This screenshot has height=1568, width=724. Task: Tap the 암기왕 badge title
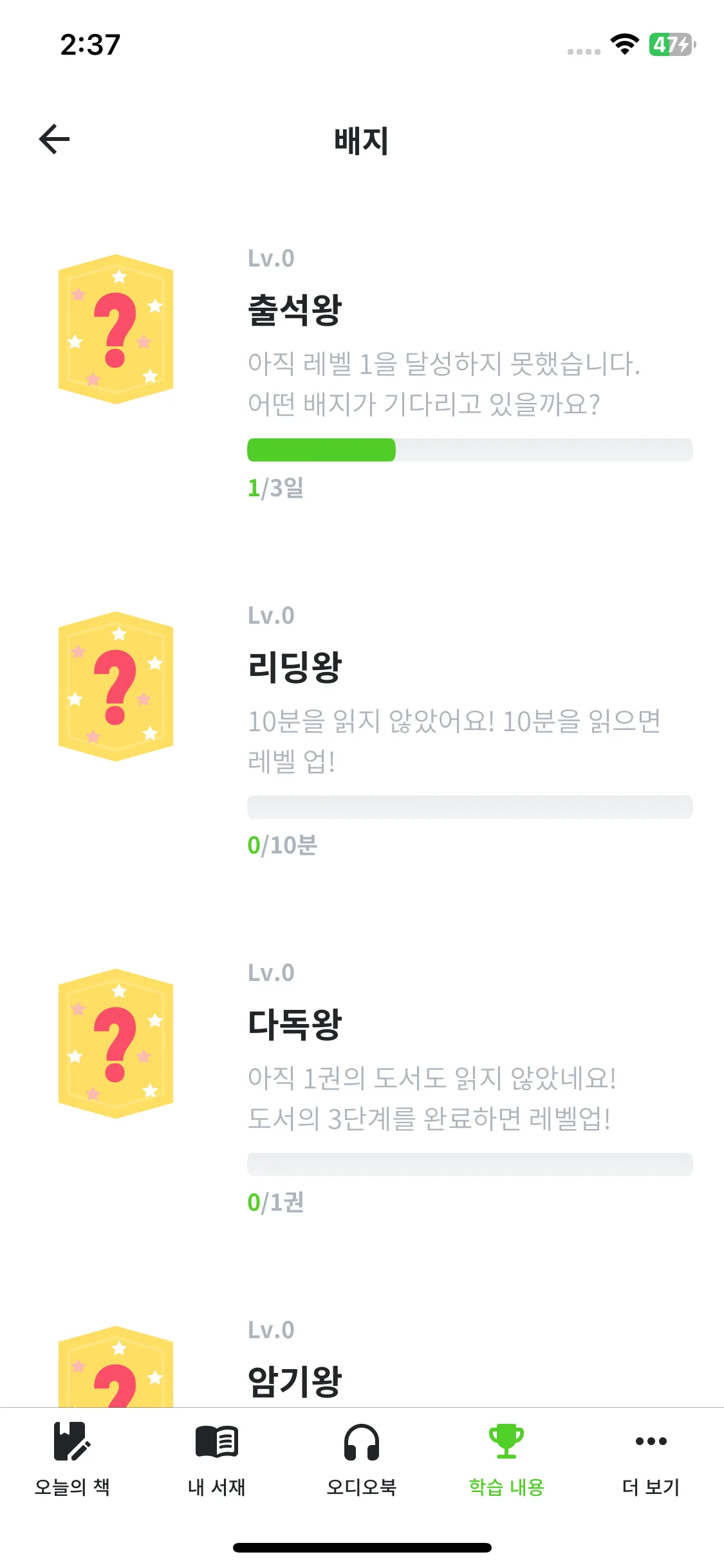(x=295, y=1381)
